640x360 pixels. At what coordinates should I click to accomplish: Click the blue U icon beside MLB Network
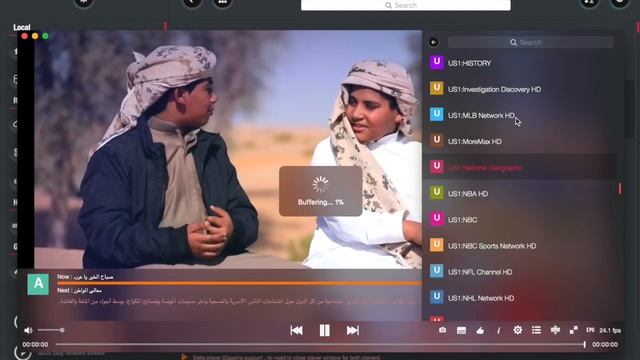pyautogui.click(x=436, y=115)
